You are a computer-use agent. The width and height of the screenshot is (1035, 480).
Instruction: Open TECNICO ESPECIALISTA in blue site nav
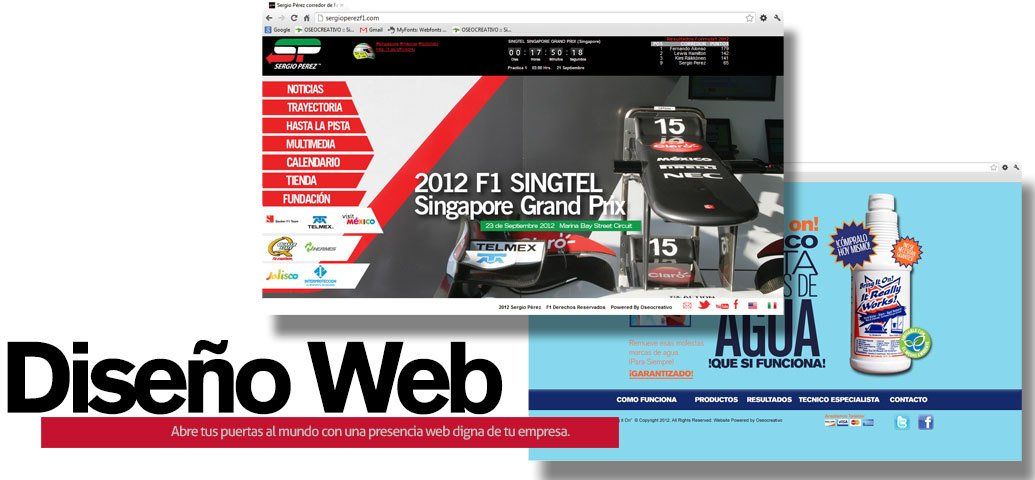coord(839,399)
